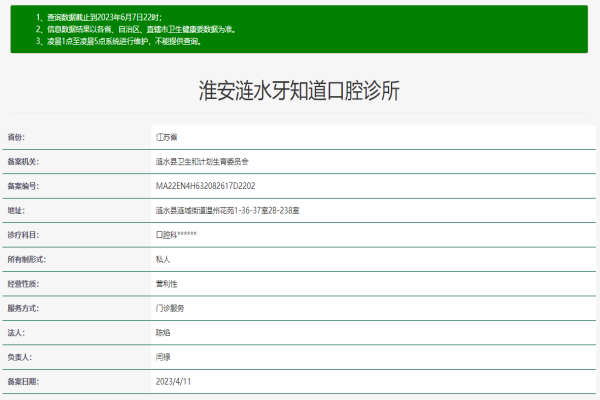The image size is (600, 400).
Task: Click the value 涟水县卫生和计划生育委员会
Action: (202, 162)
